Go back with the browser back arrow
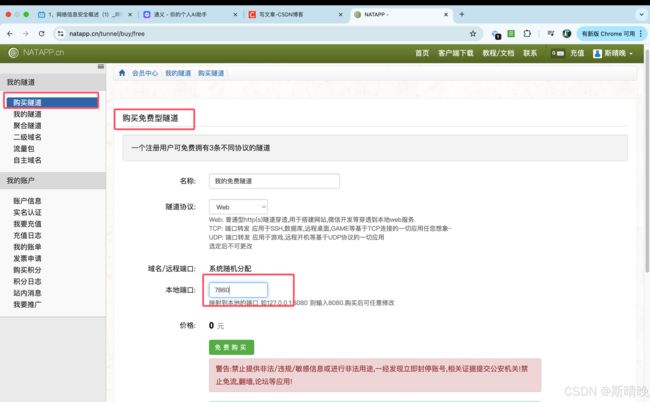 pyautogui.click(x=10, y=34)
